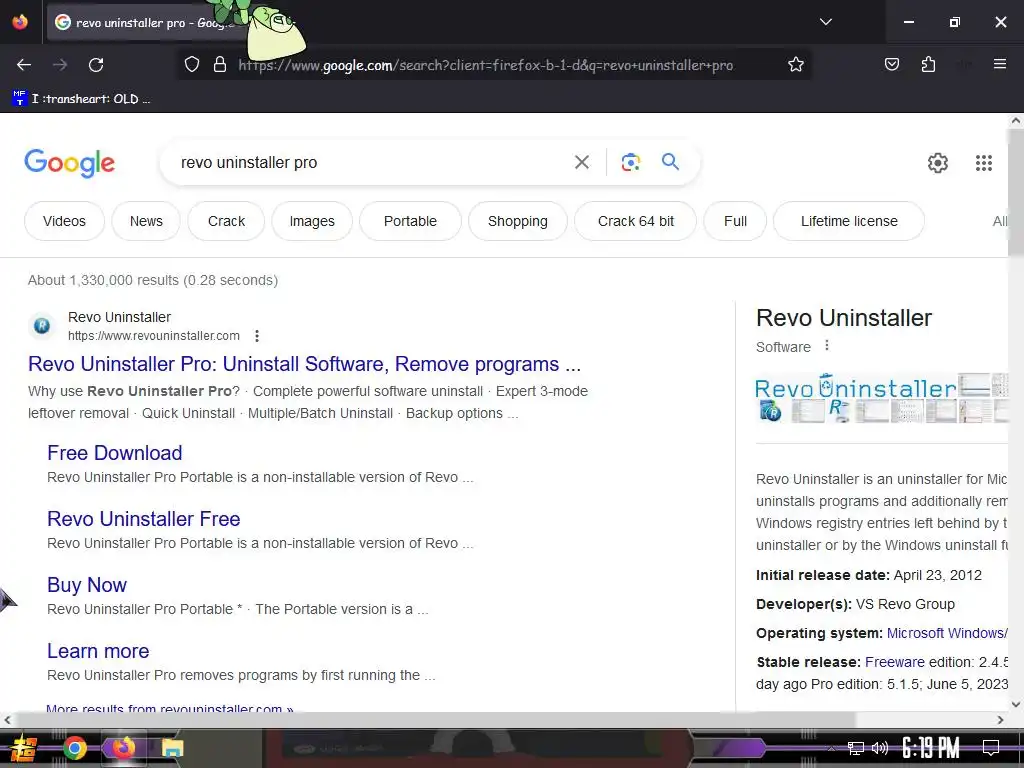Open the tracking protection shield icon

tap(191, 65)
